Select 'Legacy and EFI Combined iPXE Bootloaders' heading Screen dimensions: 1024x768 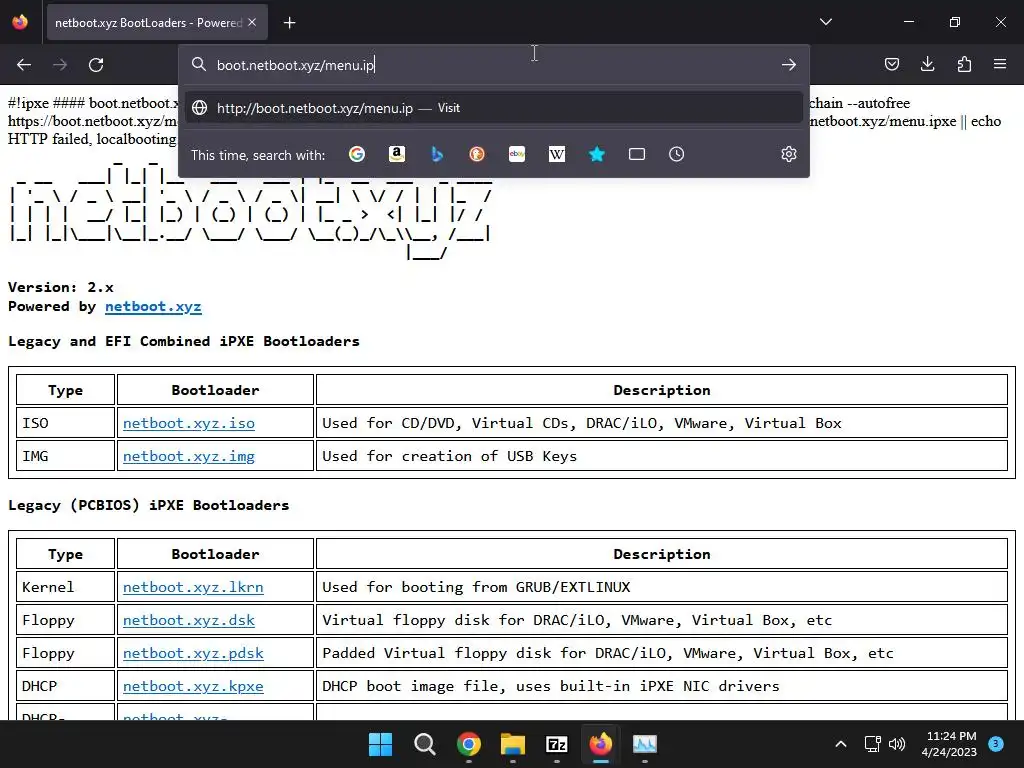(184, 342)
